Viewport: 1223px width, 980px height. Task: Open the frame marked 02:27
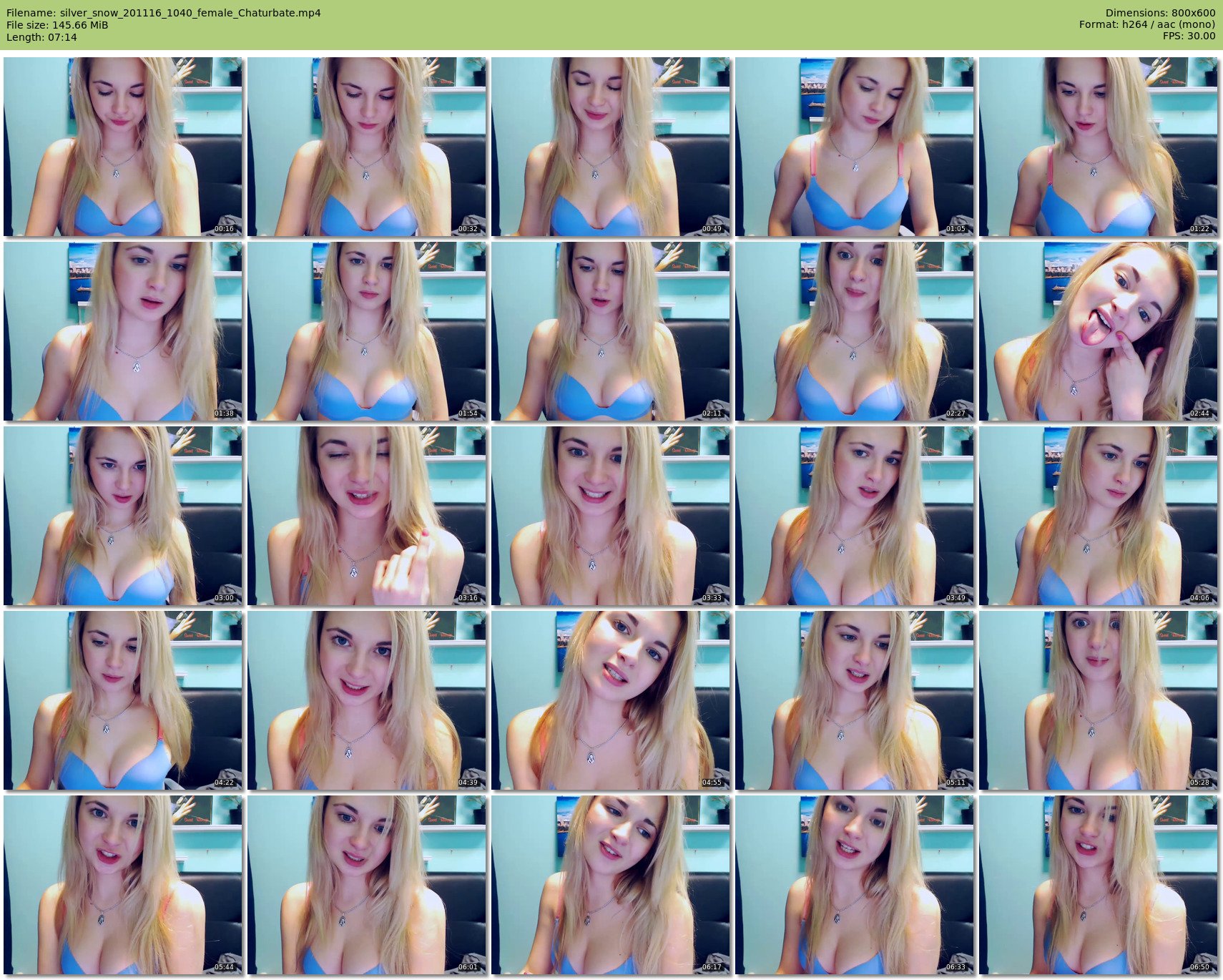pos(855,331)
